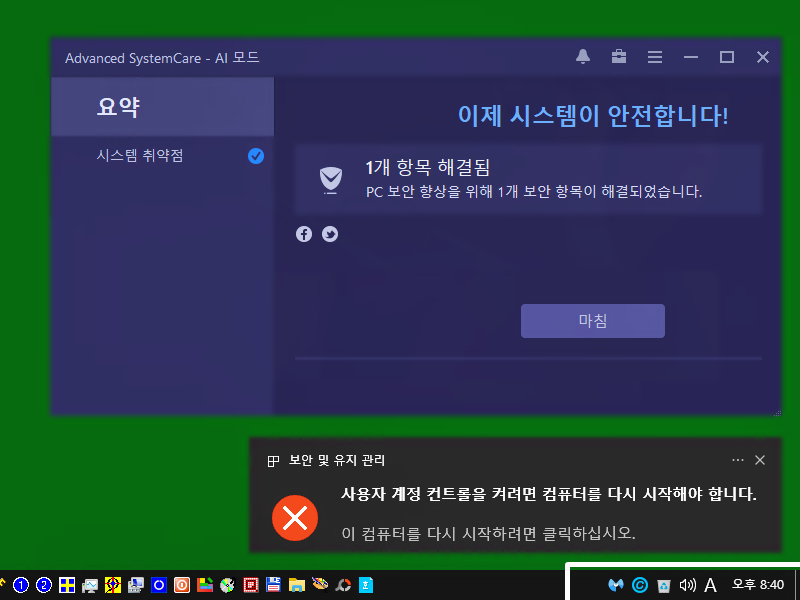Open the blue C circle tray icon
The height and width of the screenshot is (600, 800).
tap(639, 585)
